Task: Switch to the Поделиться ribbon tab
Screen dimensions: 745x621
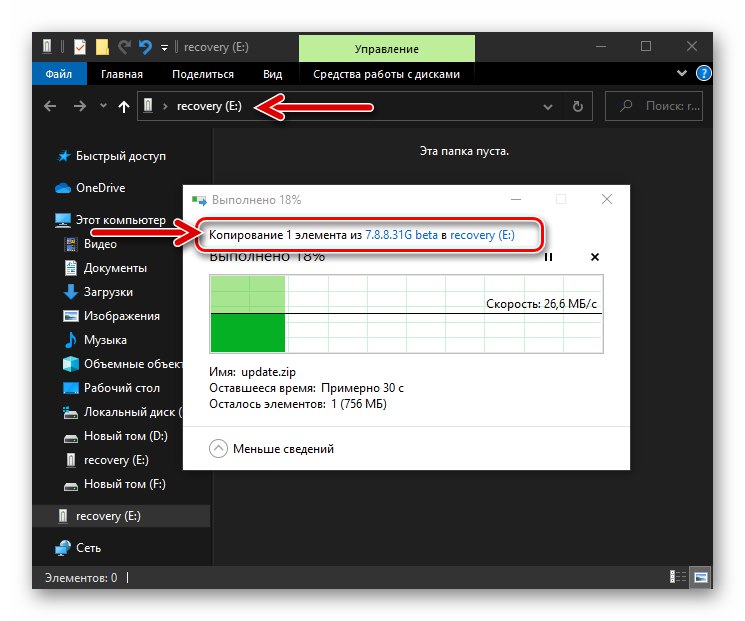Action: click(x=203, y=74)
